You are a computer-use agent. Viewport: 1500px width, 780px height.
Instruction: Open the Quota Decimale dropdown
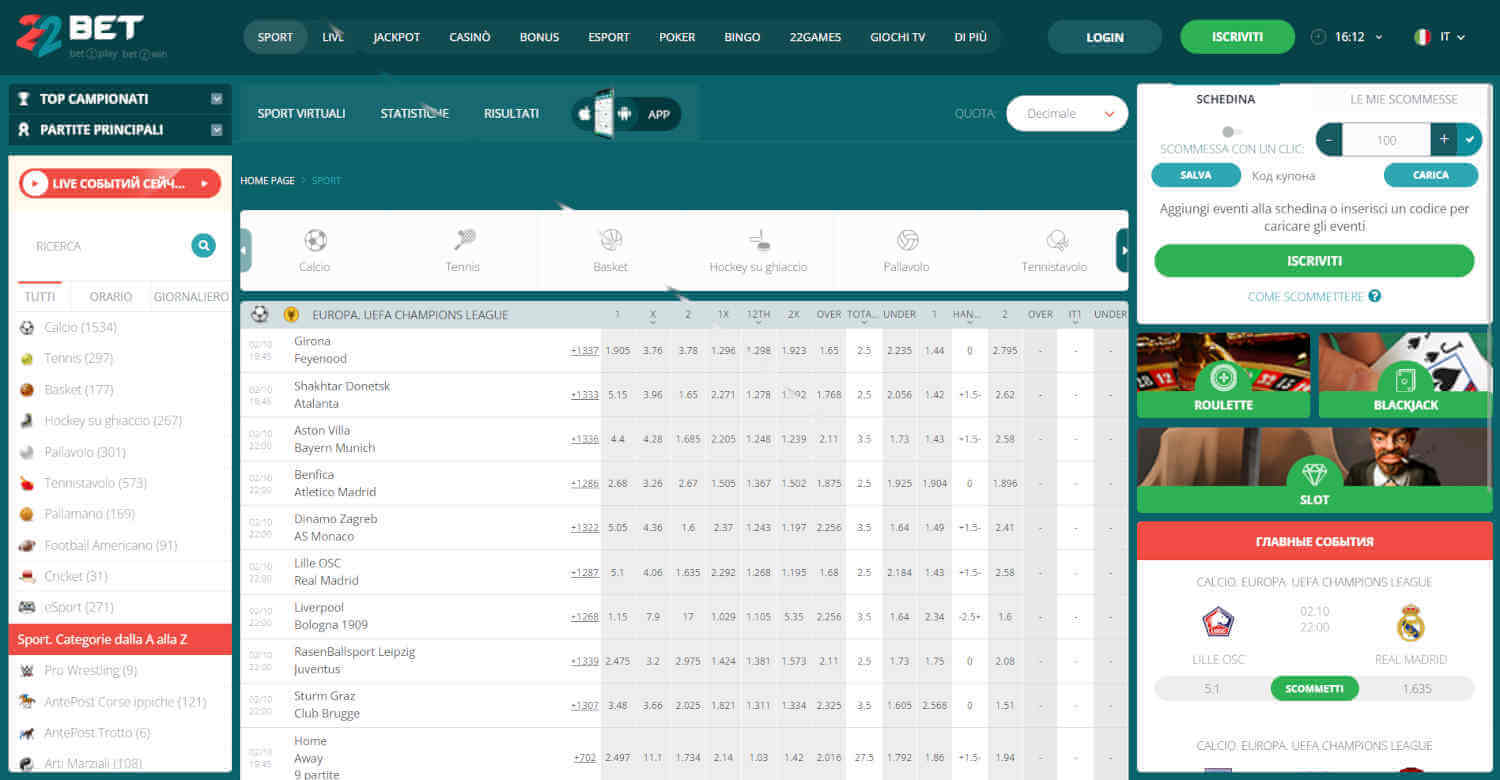(x=1067, y=114)
